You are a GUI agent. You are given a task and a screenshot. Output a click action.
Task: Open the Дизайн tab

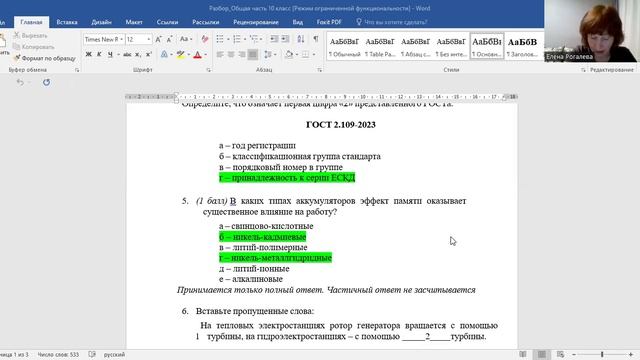click(x=102, y=22)
